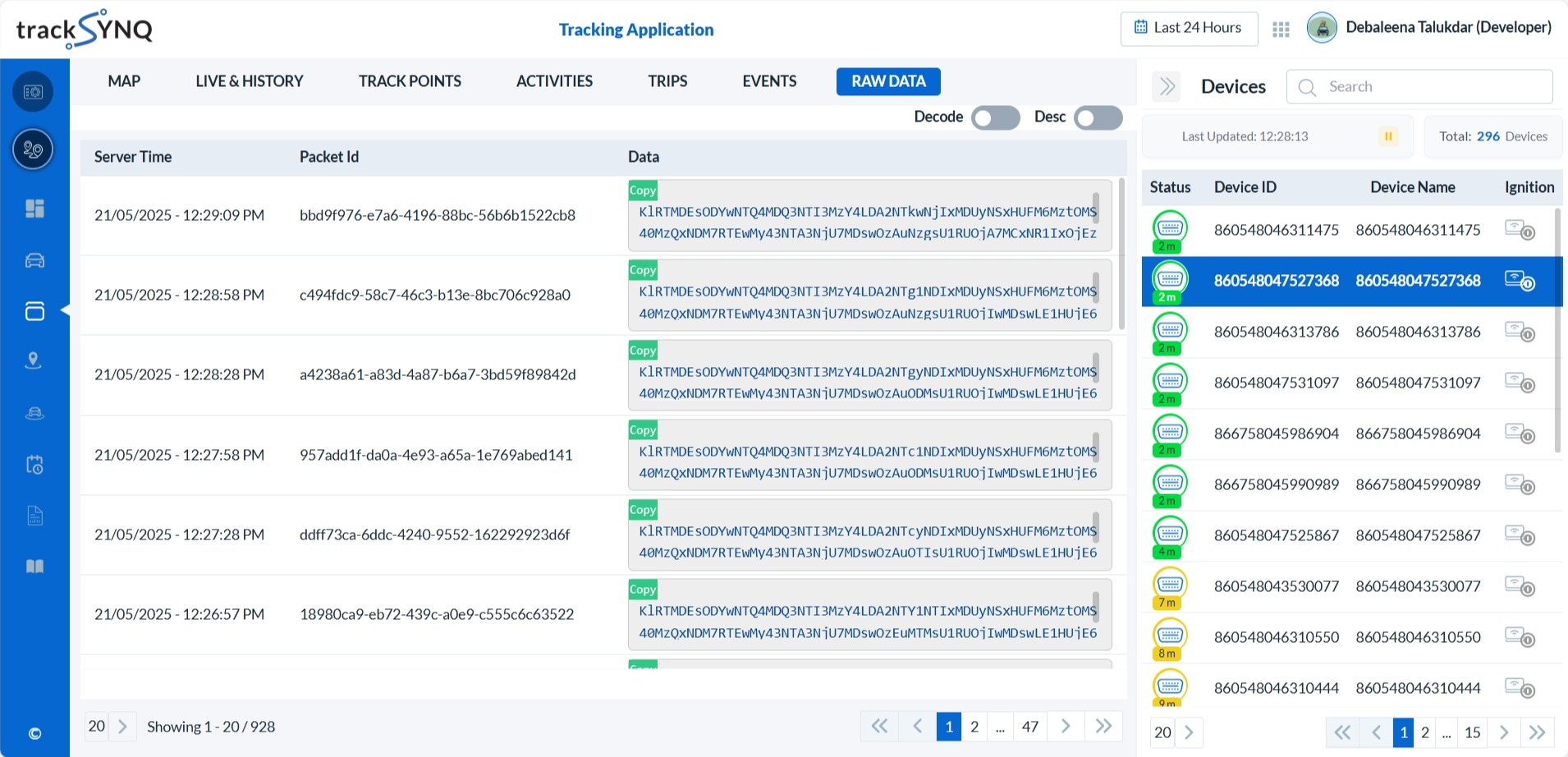Switch to the EVENTS tab

click(x=768, y=81)
